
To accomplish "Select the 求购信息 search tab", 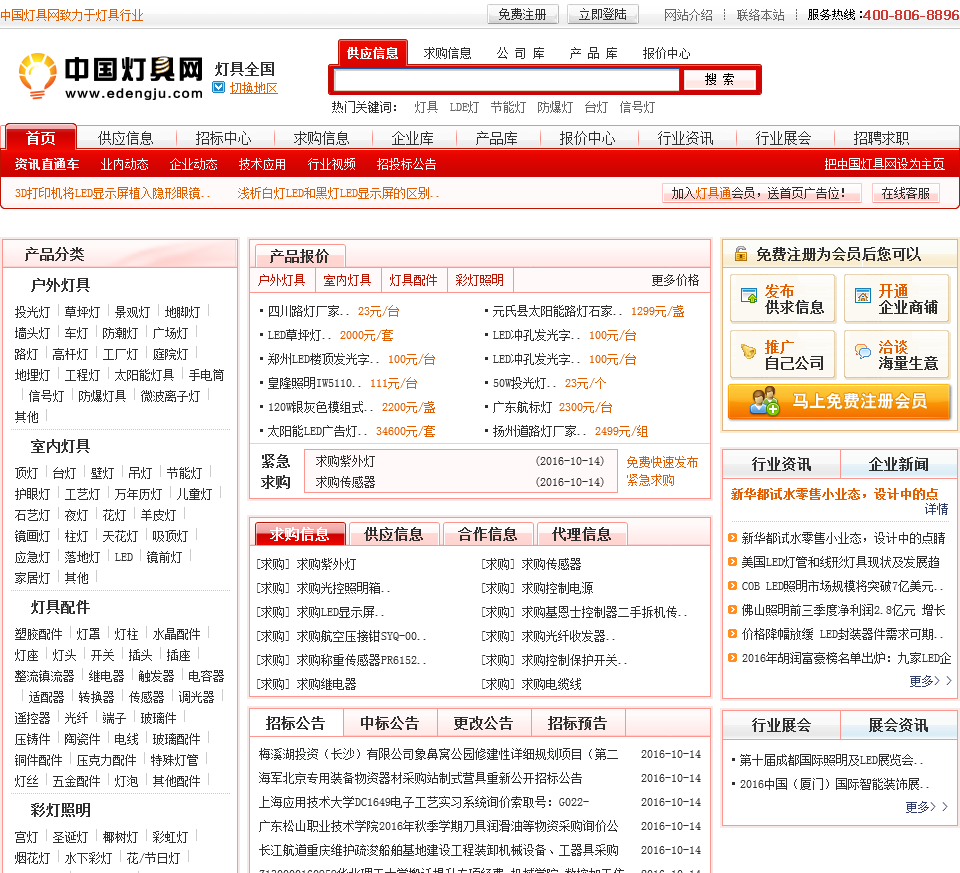I will pos(448,53).
